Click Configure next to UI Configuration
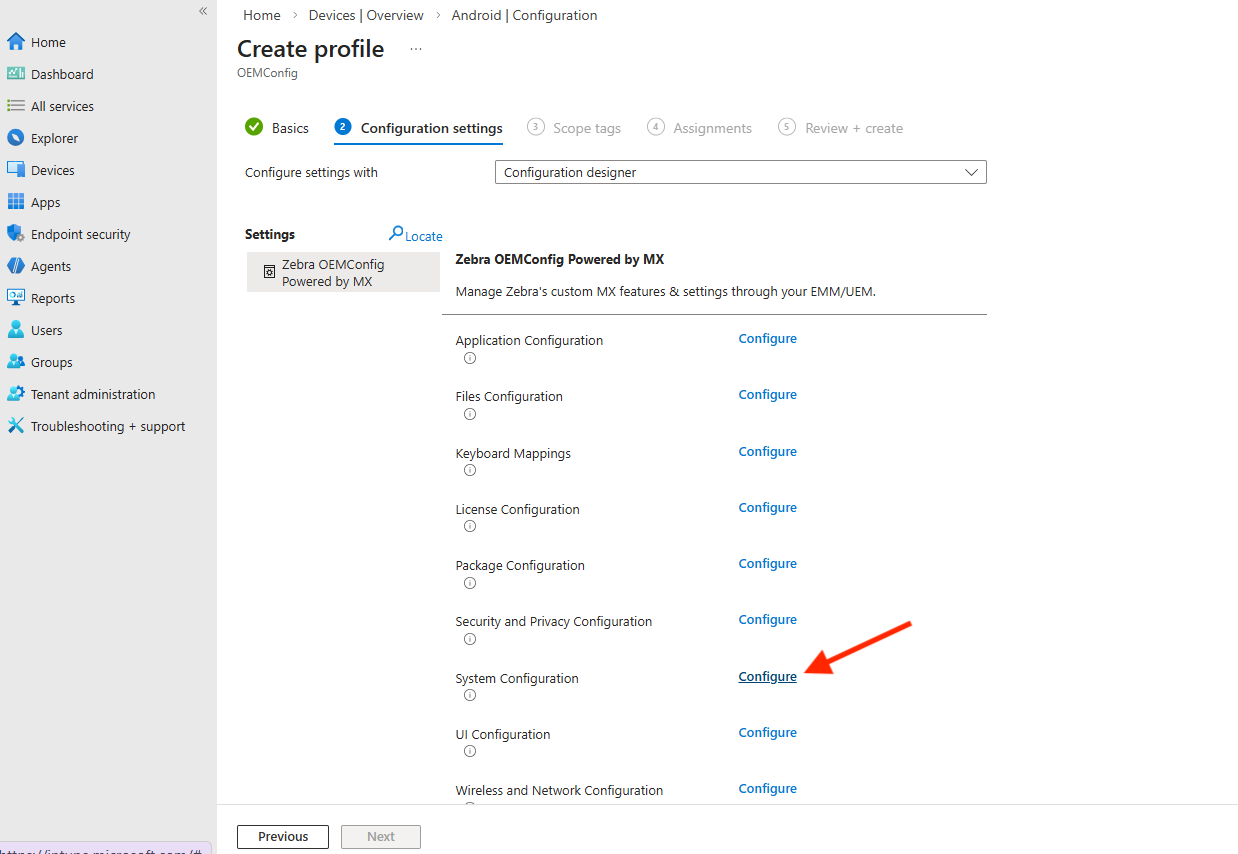 pos(767,733)
